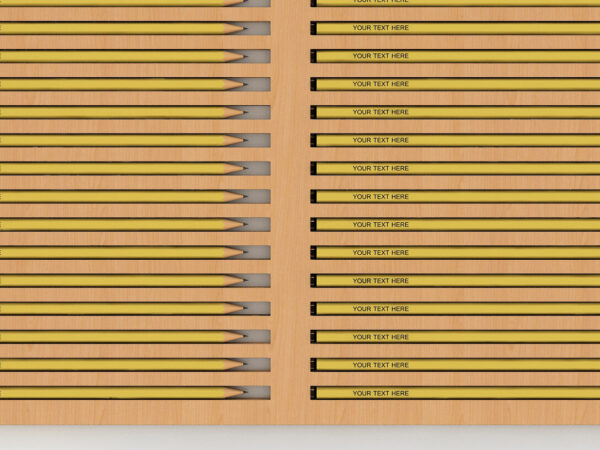
Task: Select "YOUR TEXT HERE" on fourth pencil from bottom
Action: (380, 309)
